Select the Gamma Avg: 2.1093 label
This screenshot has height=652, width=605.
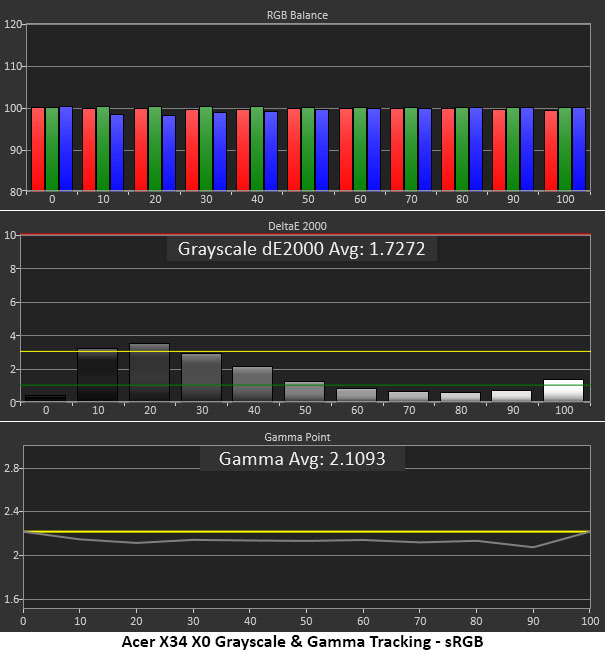302,459
